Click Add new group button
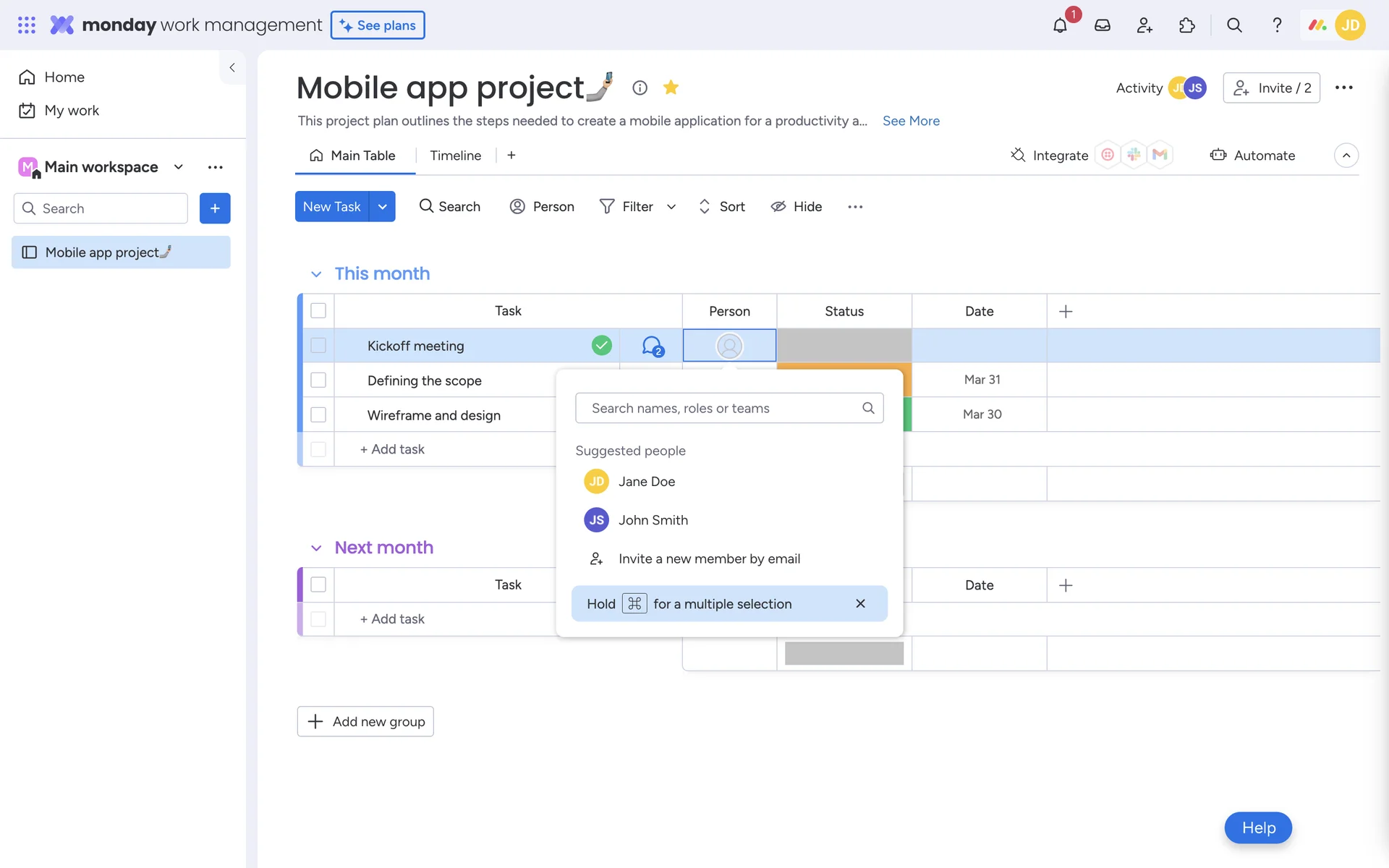This screenshot has height=868, width=1389. [x=365, y=721]
